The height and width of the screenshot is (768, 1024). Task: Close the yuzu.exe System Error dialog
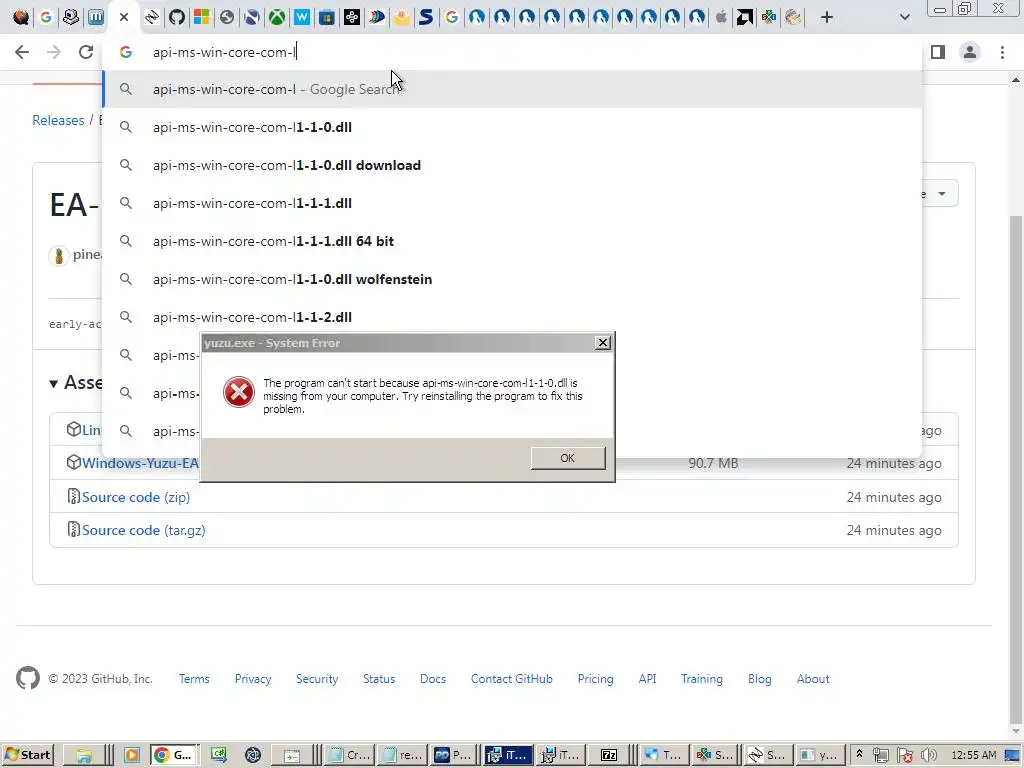[x=603, y=343]
